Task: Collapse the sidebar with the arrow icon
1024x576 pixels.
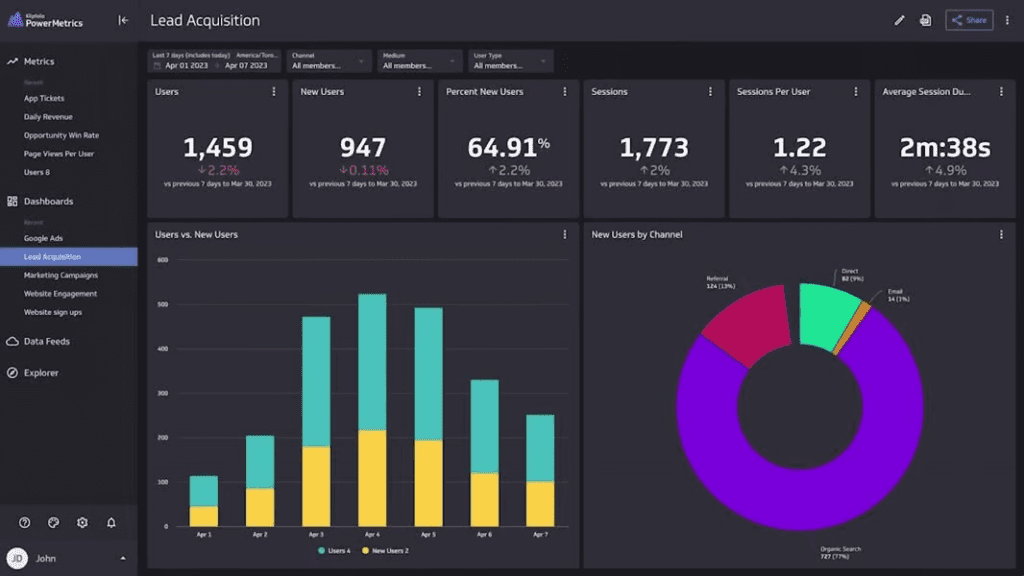Action: pyautogui.click(x=122, y=18)
